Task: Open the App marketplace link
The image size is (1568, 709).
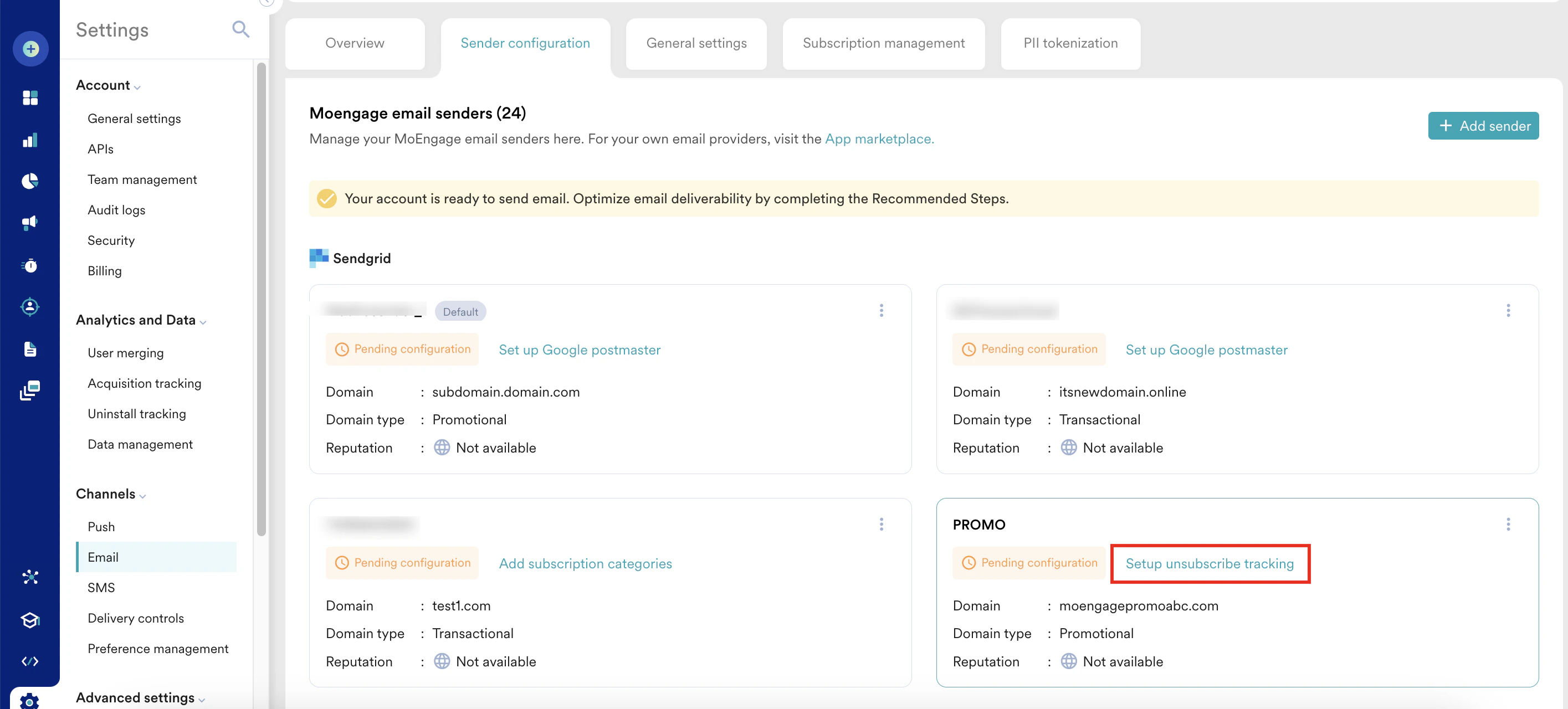Action: [878, 139]
